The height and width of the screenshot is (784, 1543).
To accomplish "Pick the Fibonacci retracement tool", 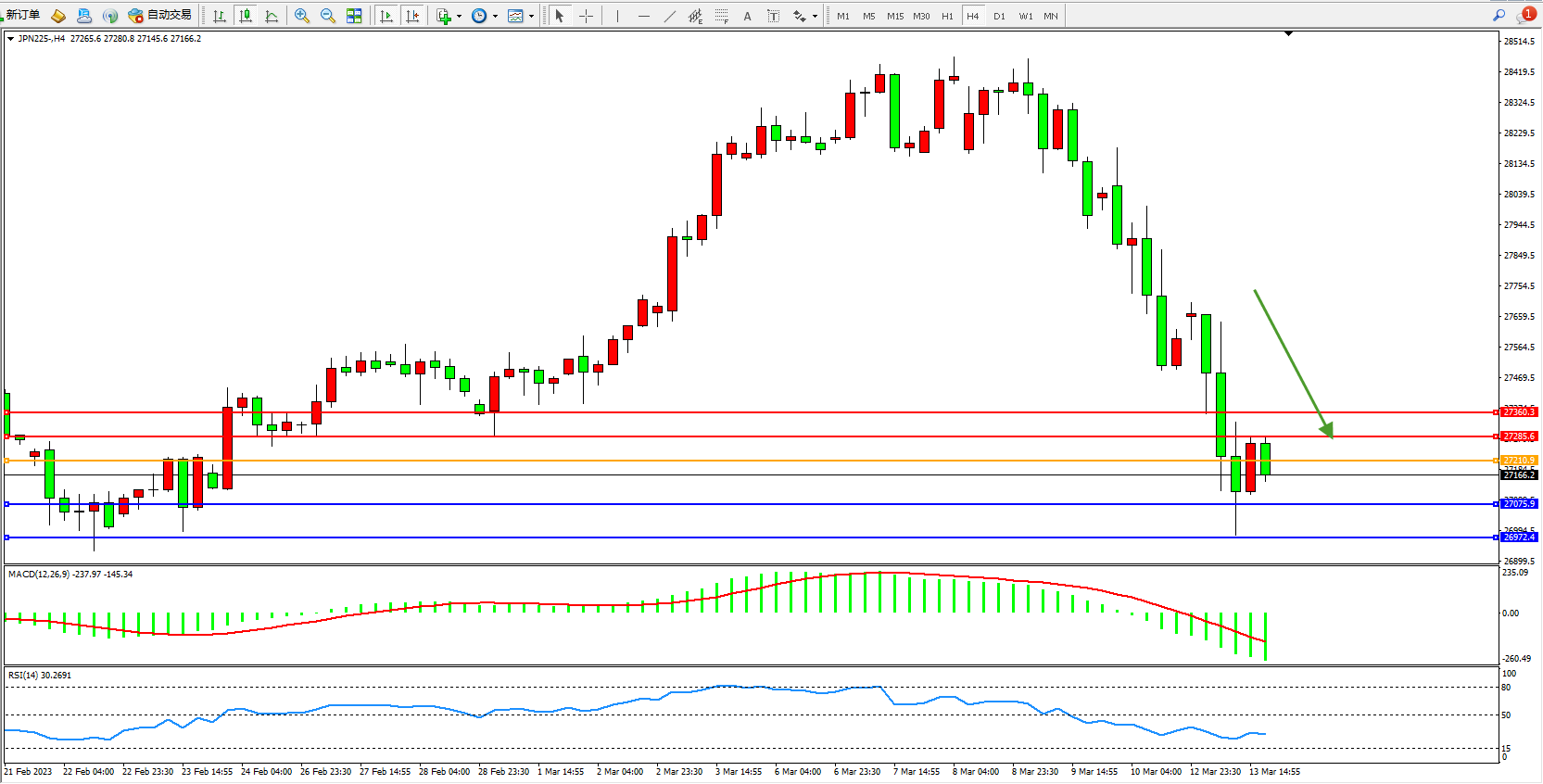I will click(x=721, y=16).
